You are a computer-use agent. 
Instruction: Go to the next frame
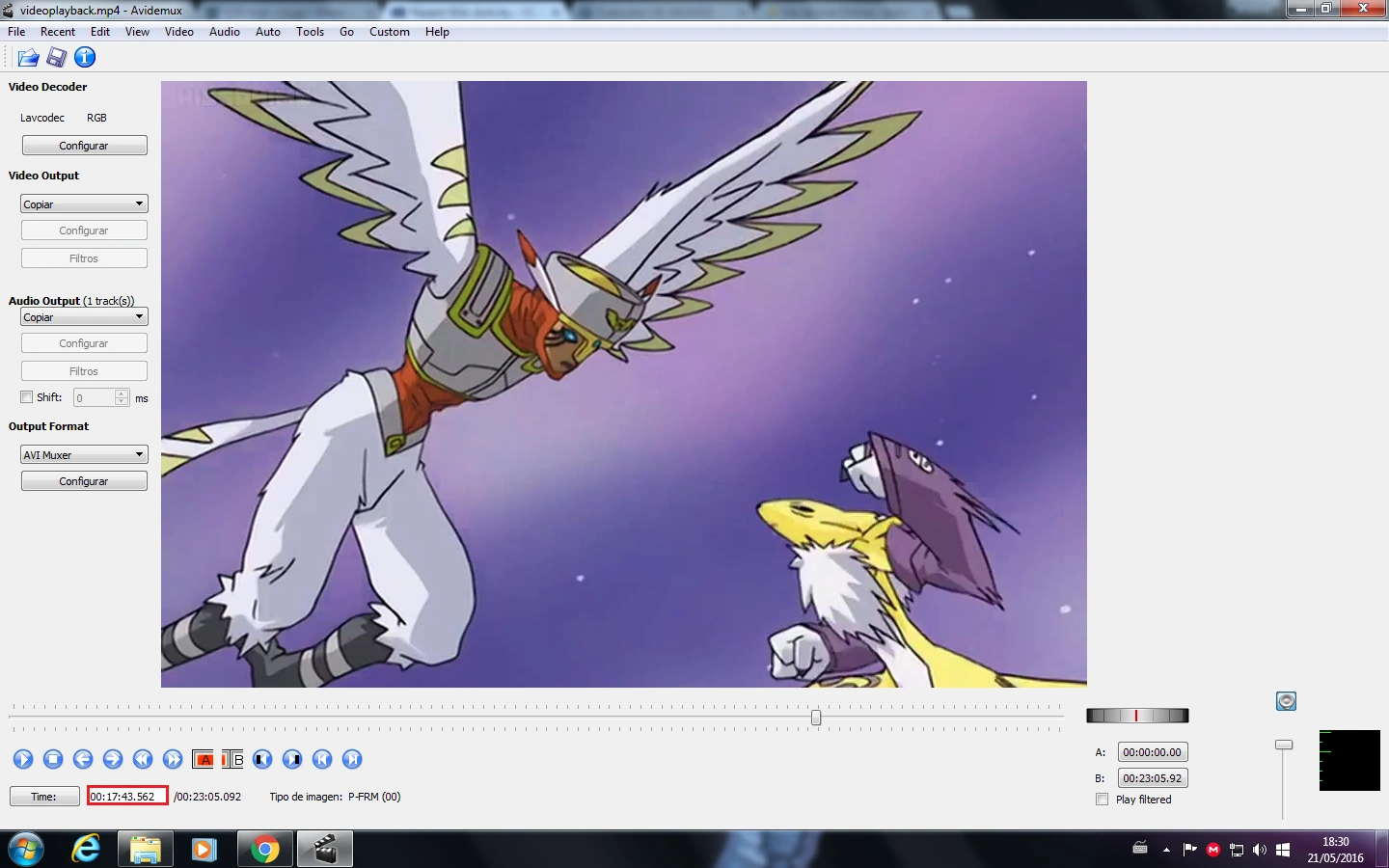(113, 759)
